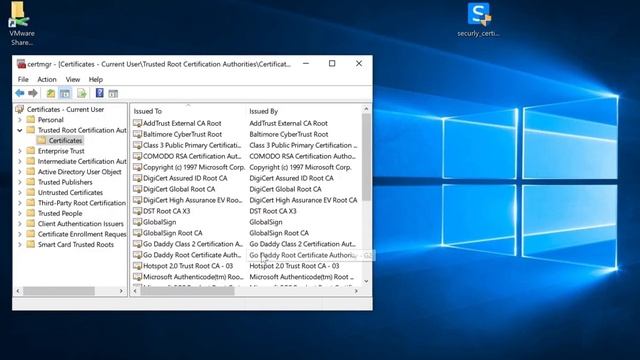The width and height of the screenshot is (640, 360).
Task: Toggle Show/Hide Console Tree toolbar icon
Action: coord(65,93)
